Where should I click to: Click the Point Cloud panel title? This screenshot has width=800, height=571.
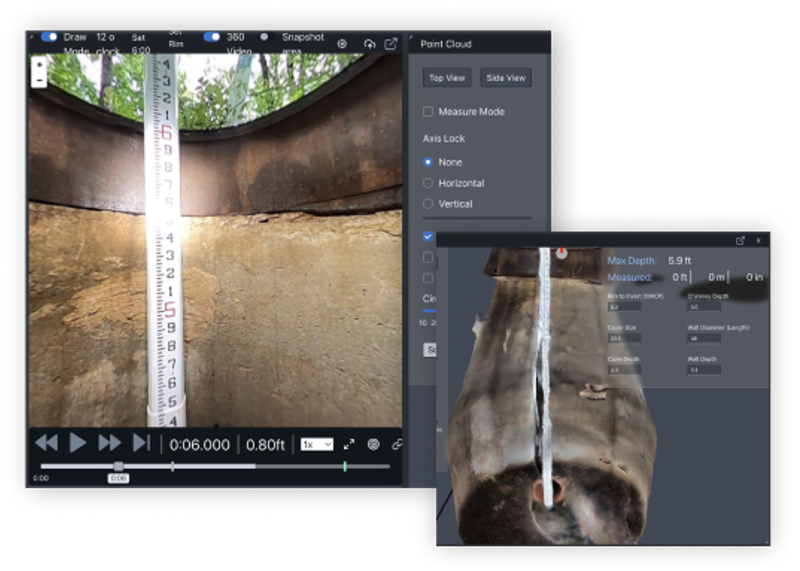445,44
